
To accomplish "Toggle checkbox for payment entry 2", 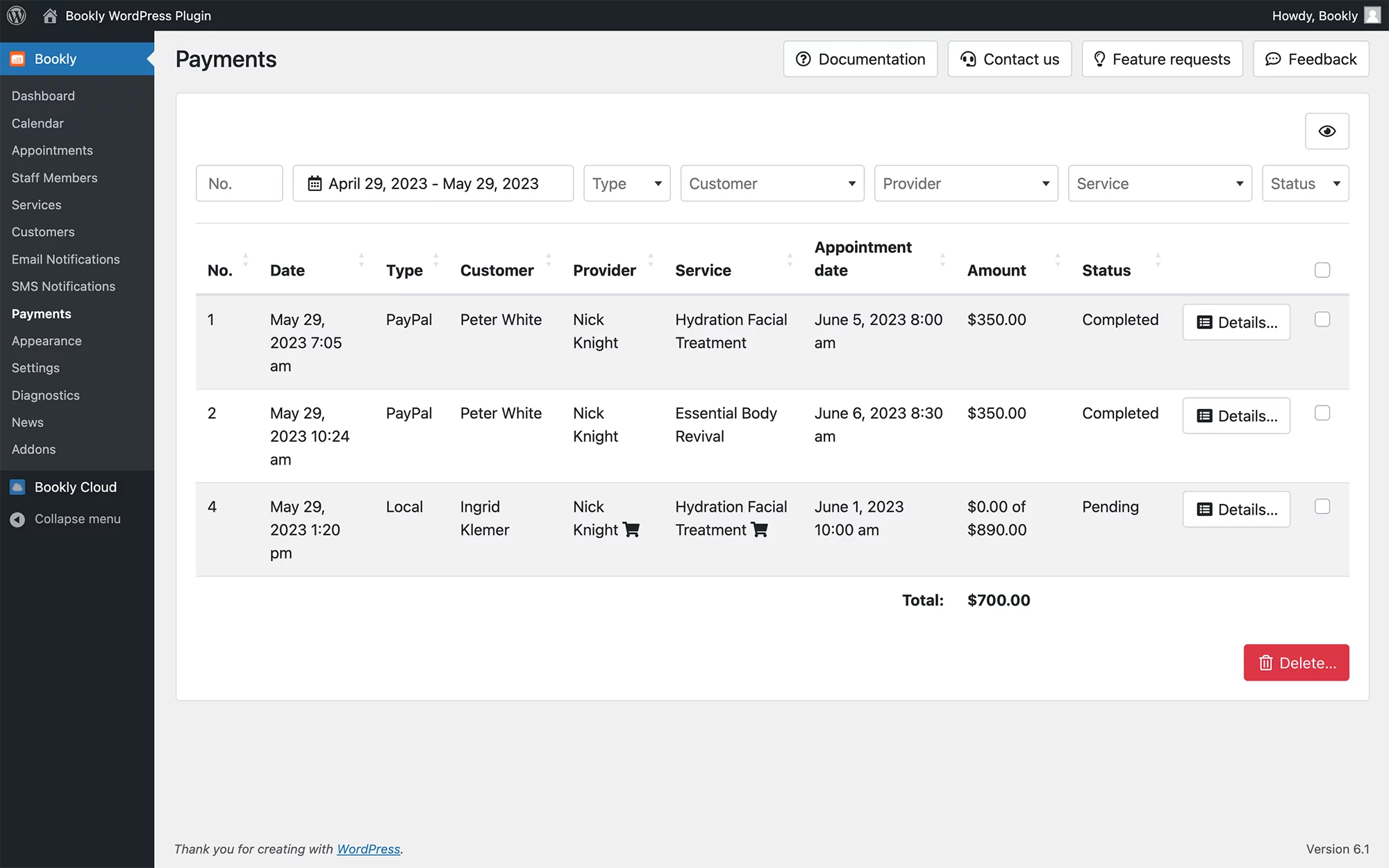I will 1322,413.
